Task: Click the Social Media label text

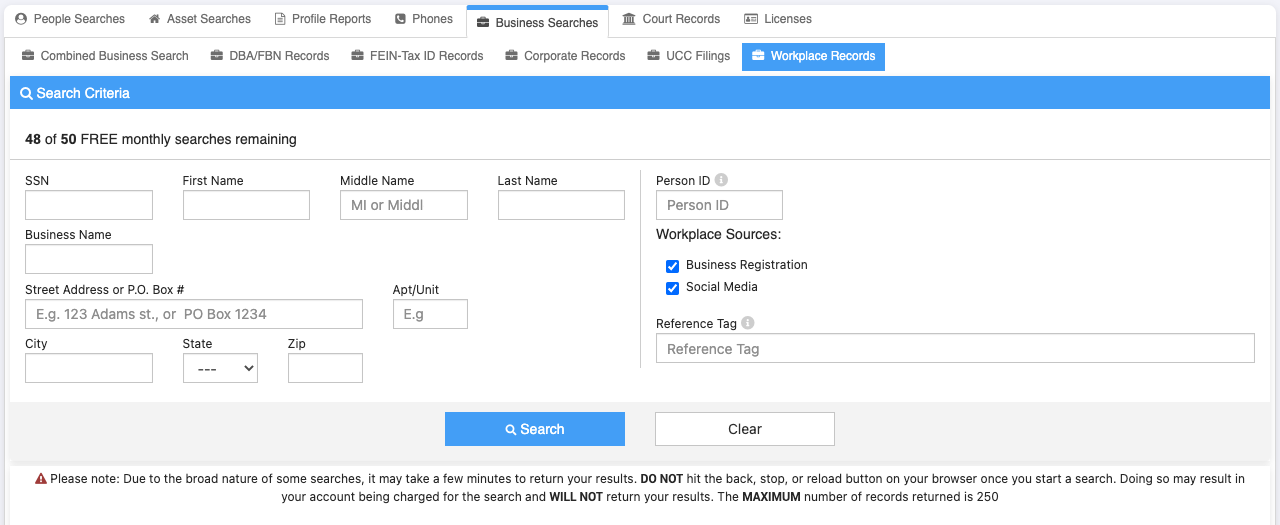Action: tap(722, 287)
